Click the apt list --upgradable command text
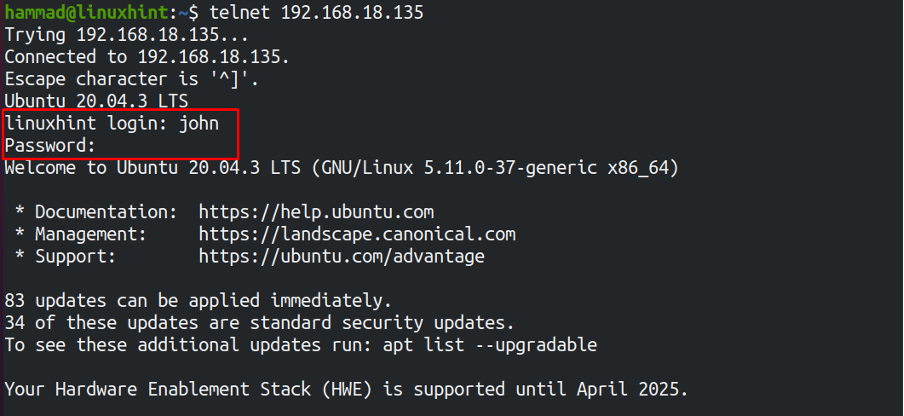 [490, 345]
